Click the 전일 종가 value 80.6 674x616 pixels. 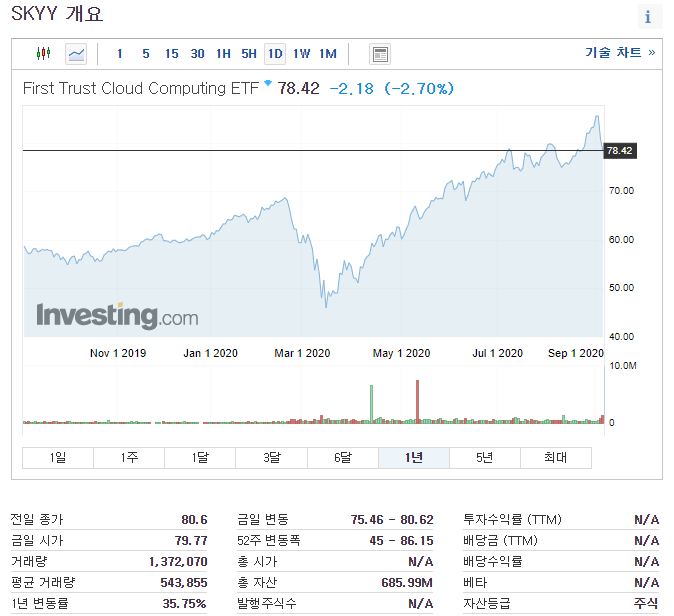tap(194, 520)
